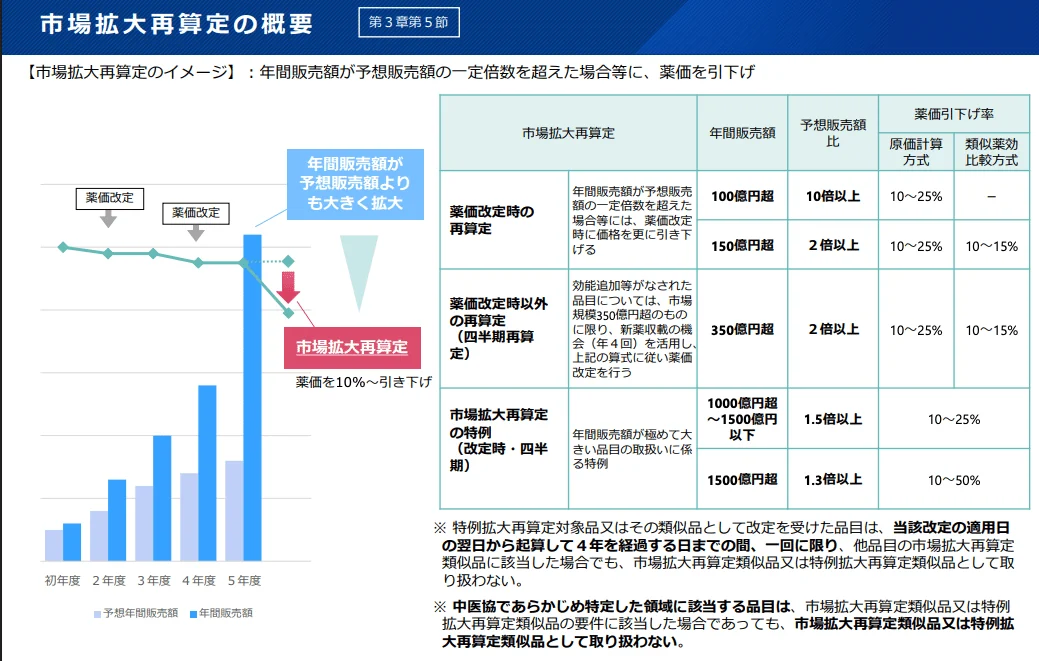The width and height of the screenshot is (1039, 661).
Task: Click the 市場拡大再算定 table header cell
Action: coord(569,133)
